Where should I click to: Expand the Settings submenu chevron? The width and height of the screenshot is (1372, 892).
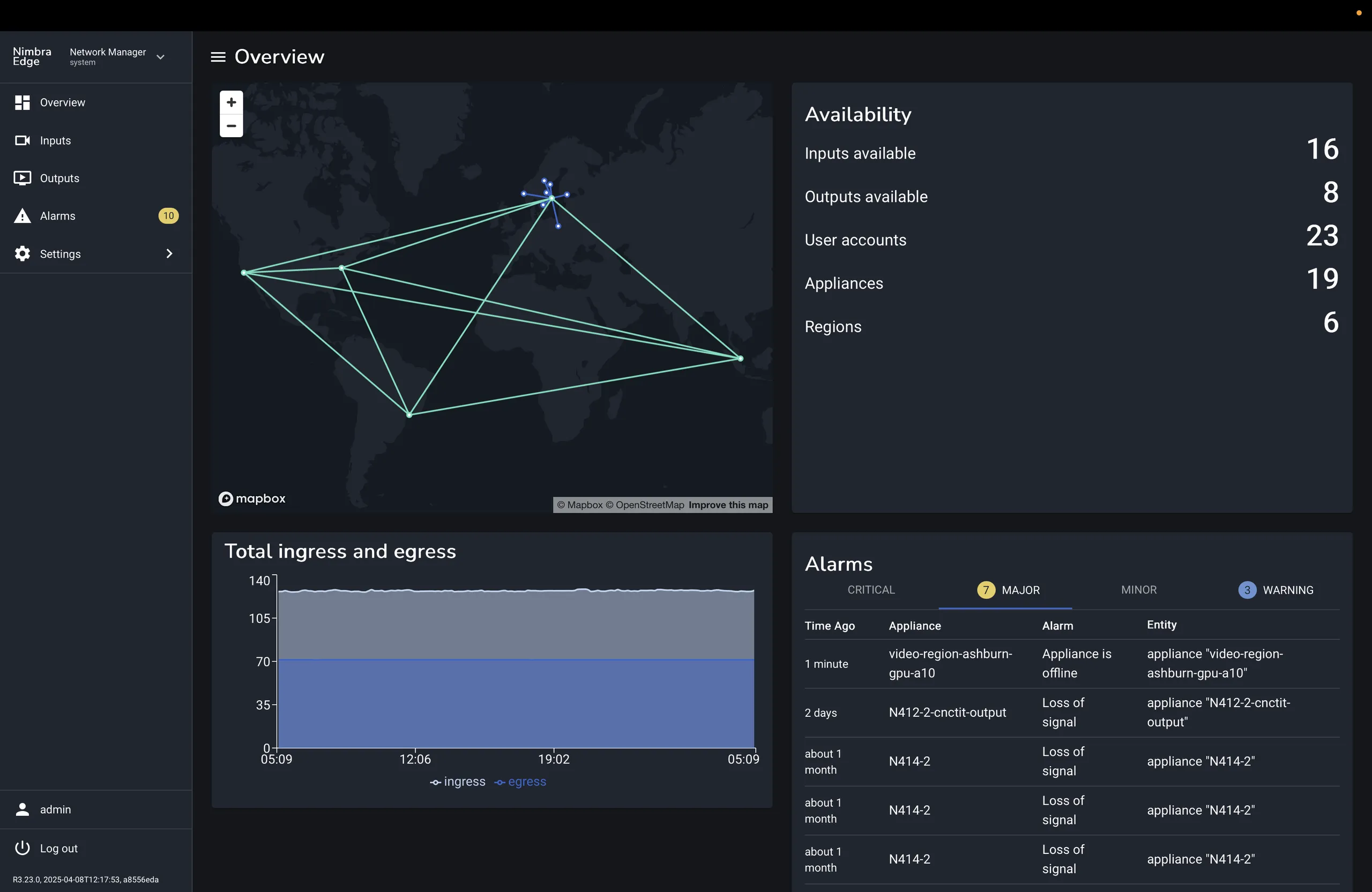pyautogui.click(x=169, y=253)
